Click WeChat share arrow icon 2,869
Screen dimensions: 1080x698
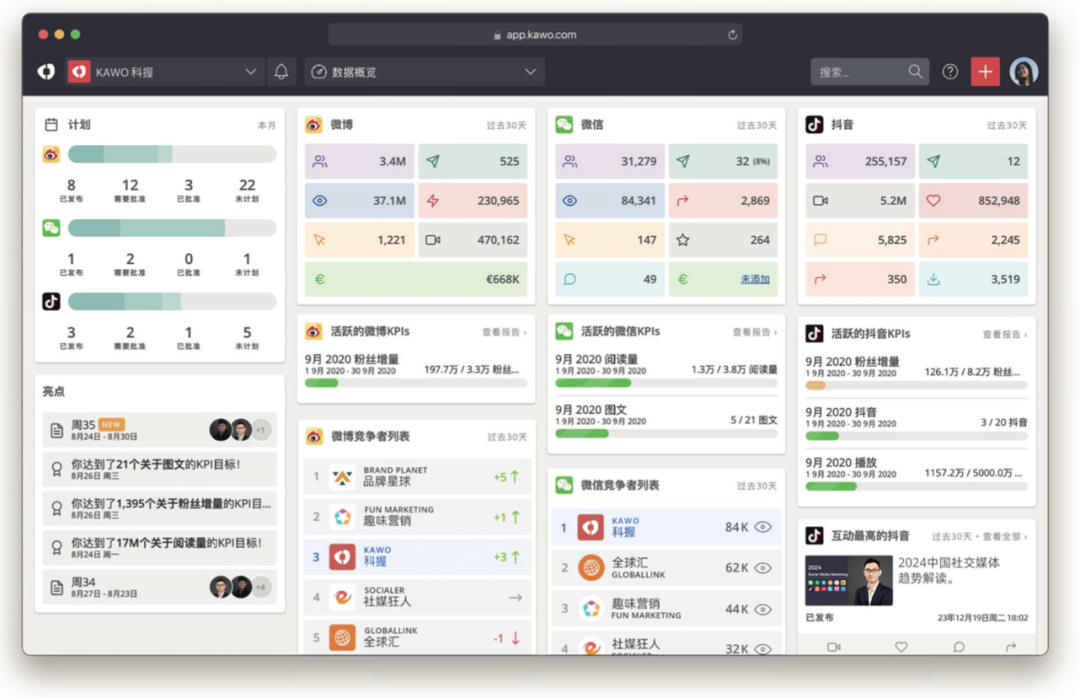[x=683, y=201]
